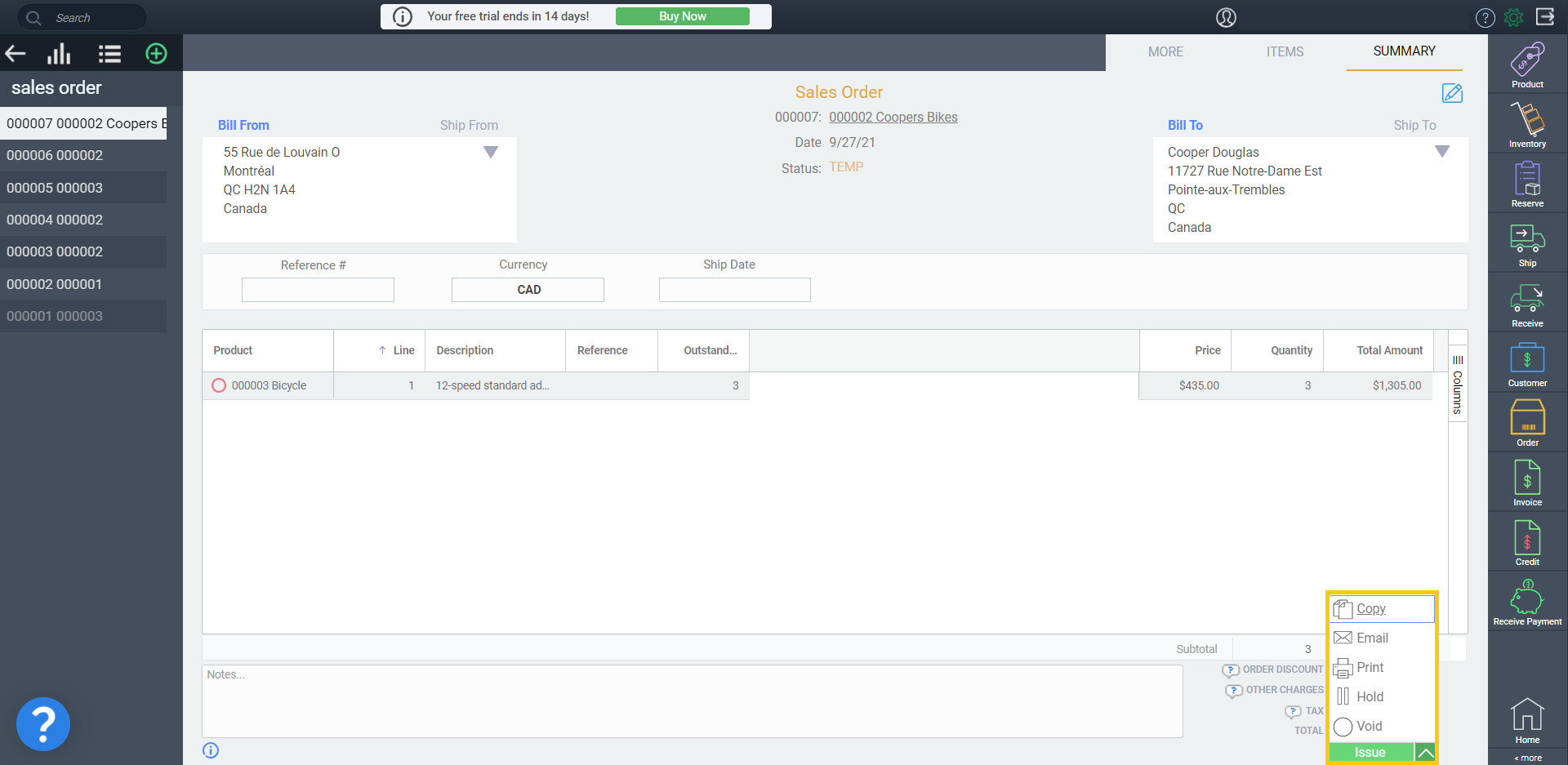
Task: Click the Search field
Action: pyautogui.click(x=82, y=17)
